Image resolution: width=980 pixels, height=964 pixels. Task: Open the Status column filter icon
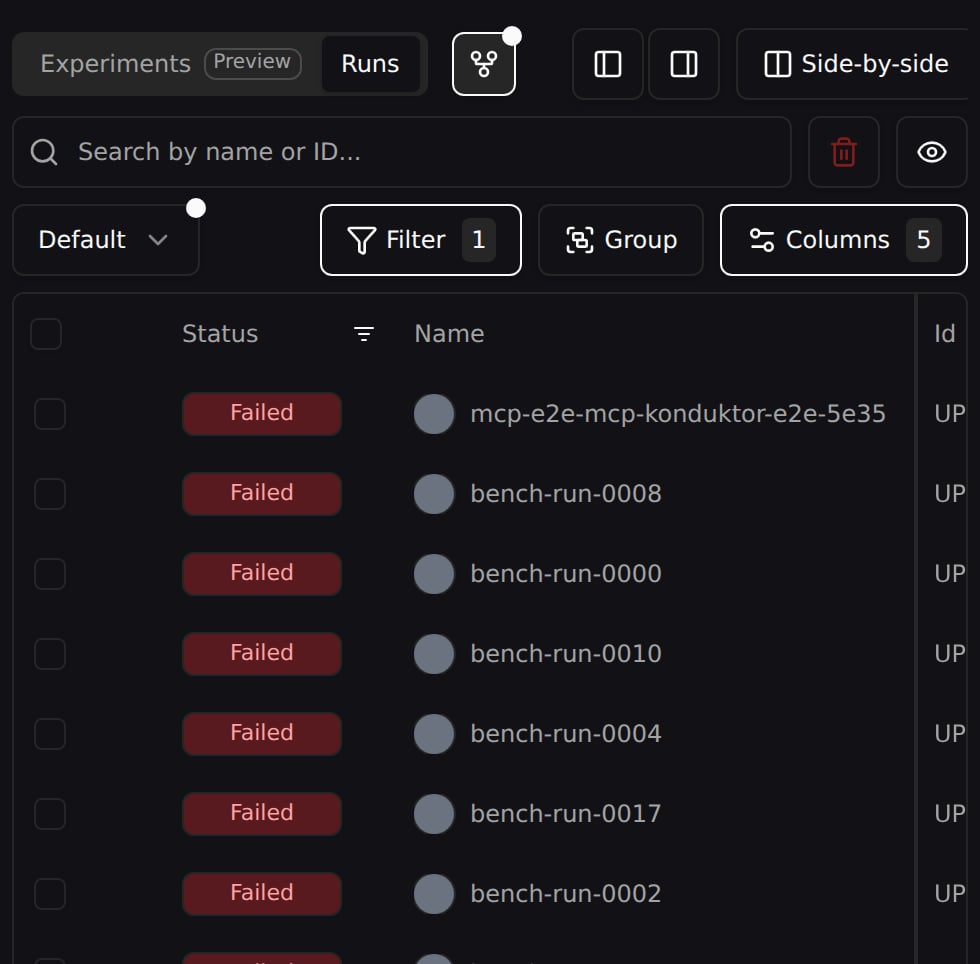(x=364, y=334)
